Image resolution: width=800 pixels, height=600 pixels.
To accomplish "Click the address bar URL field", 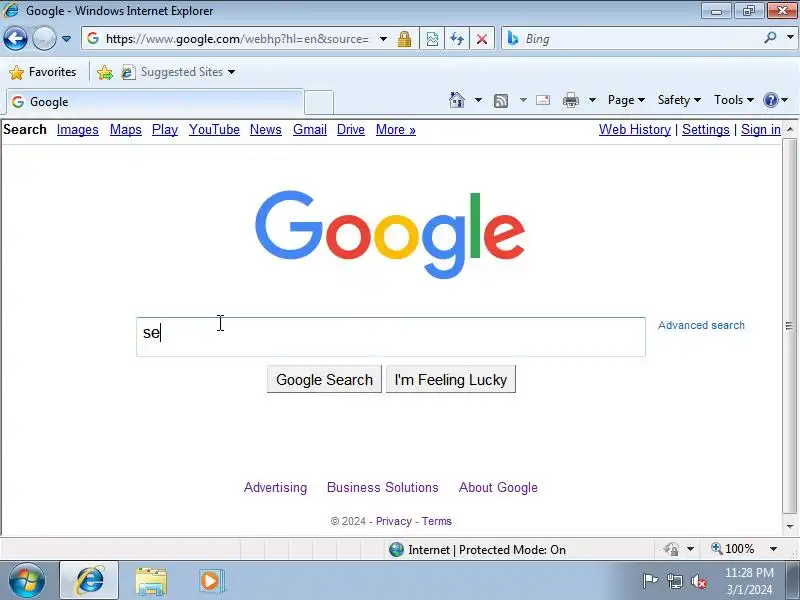I will pyautogui.click(x=237, y=39).
